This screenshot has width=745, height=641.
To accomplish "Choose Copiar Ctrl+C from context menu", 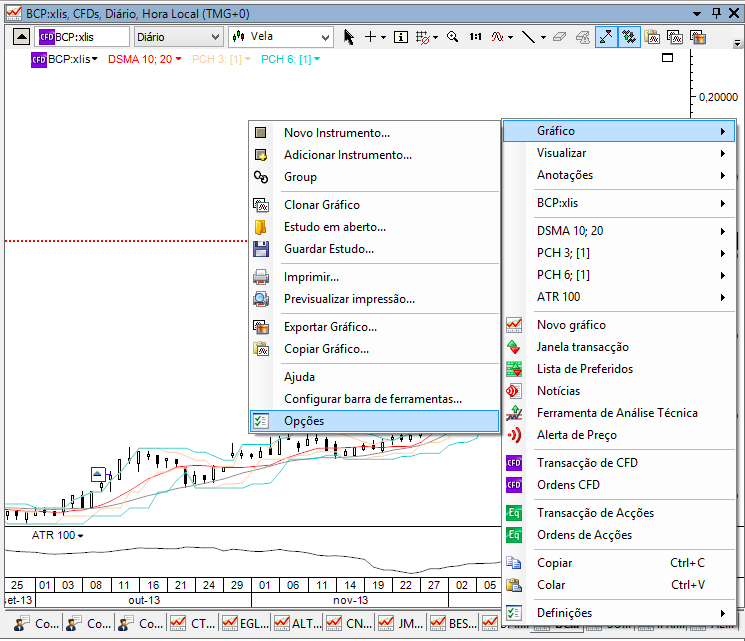I will [619, 564].
